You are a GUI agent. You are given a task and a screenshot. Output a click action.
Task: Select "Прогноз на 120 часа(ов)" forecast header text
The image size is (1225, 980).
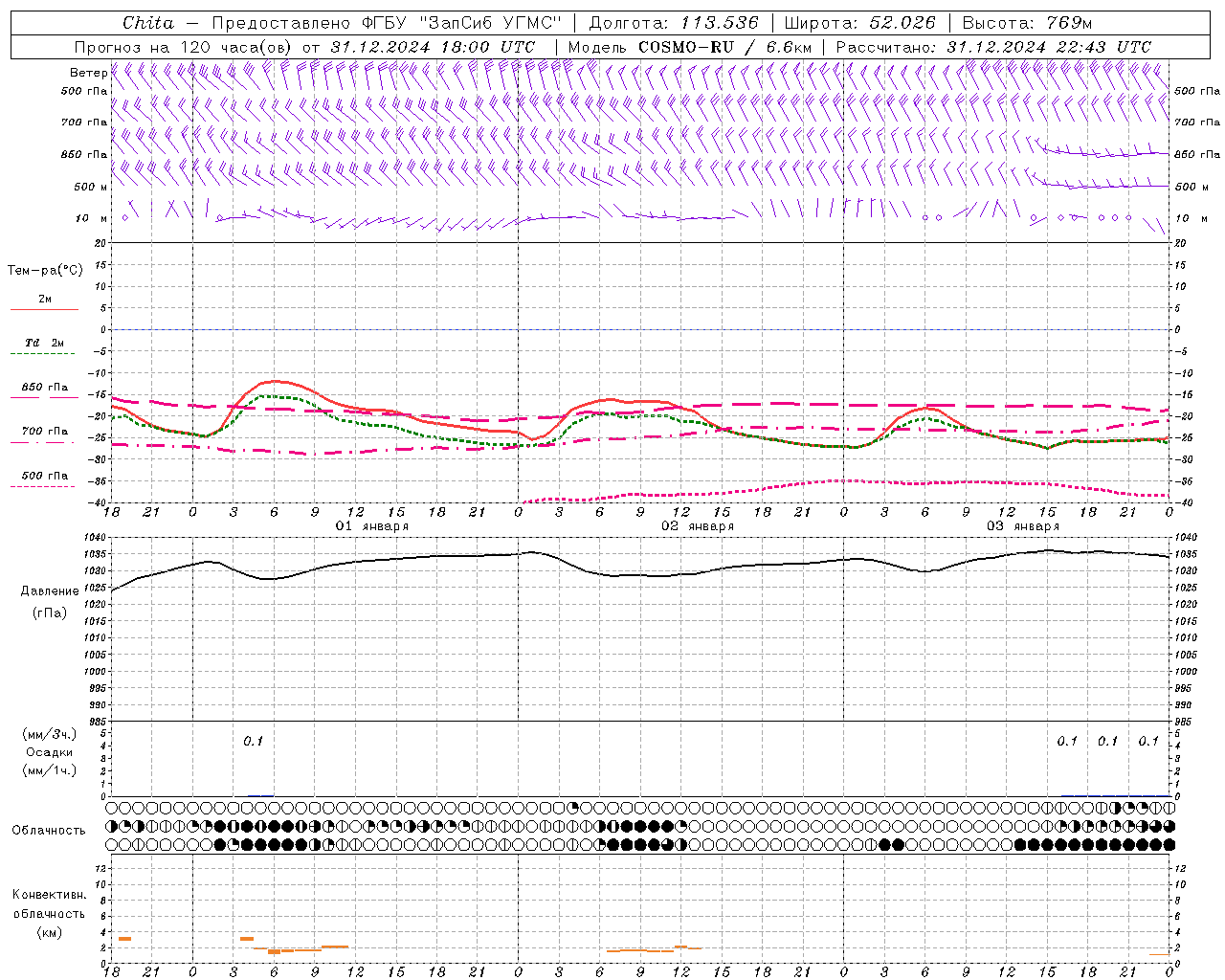[184, 47]
